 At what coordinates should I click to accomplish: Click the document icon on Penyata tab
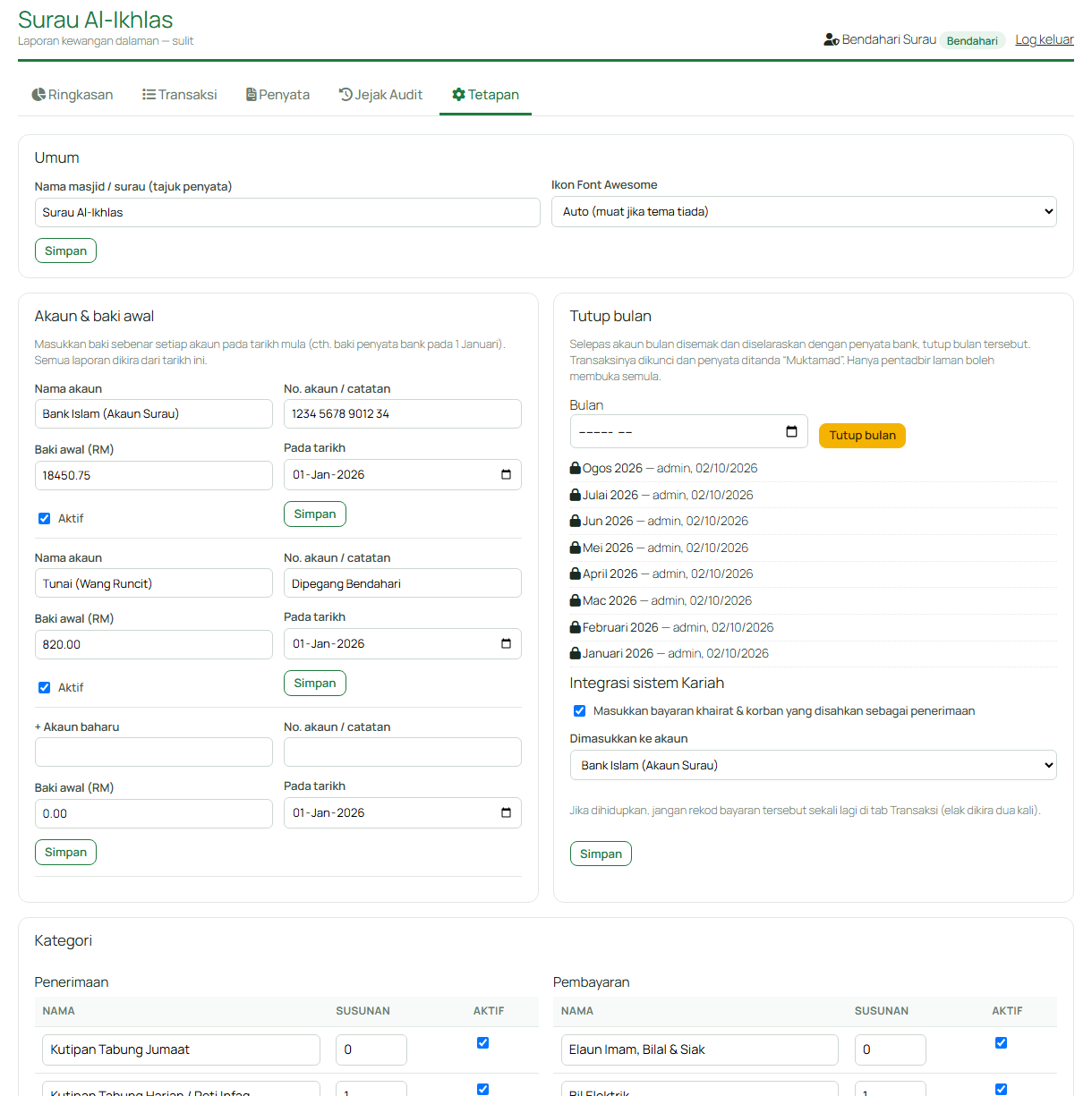252,94
